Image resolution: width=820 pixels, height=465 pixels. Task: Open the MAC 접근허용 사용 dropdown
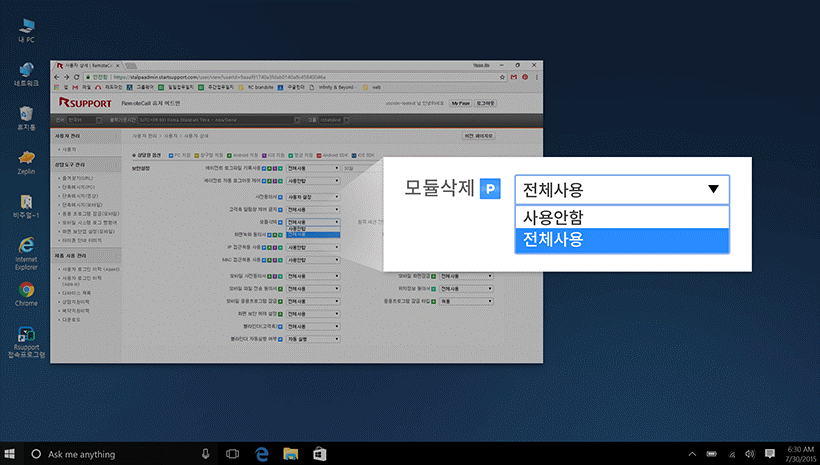(x=313, y=259)
